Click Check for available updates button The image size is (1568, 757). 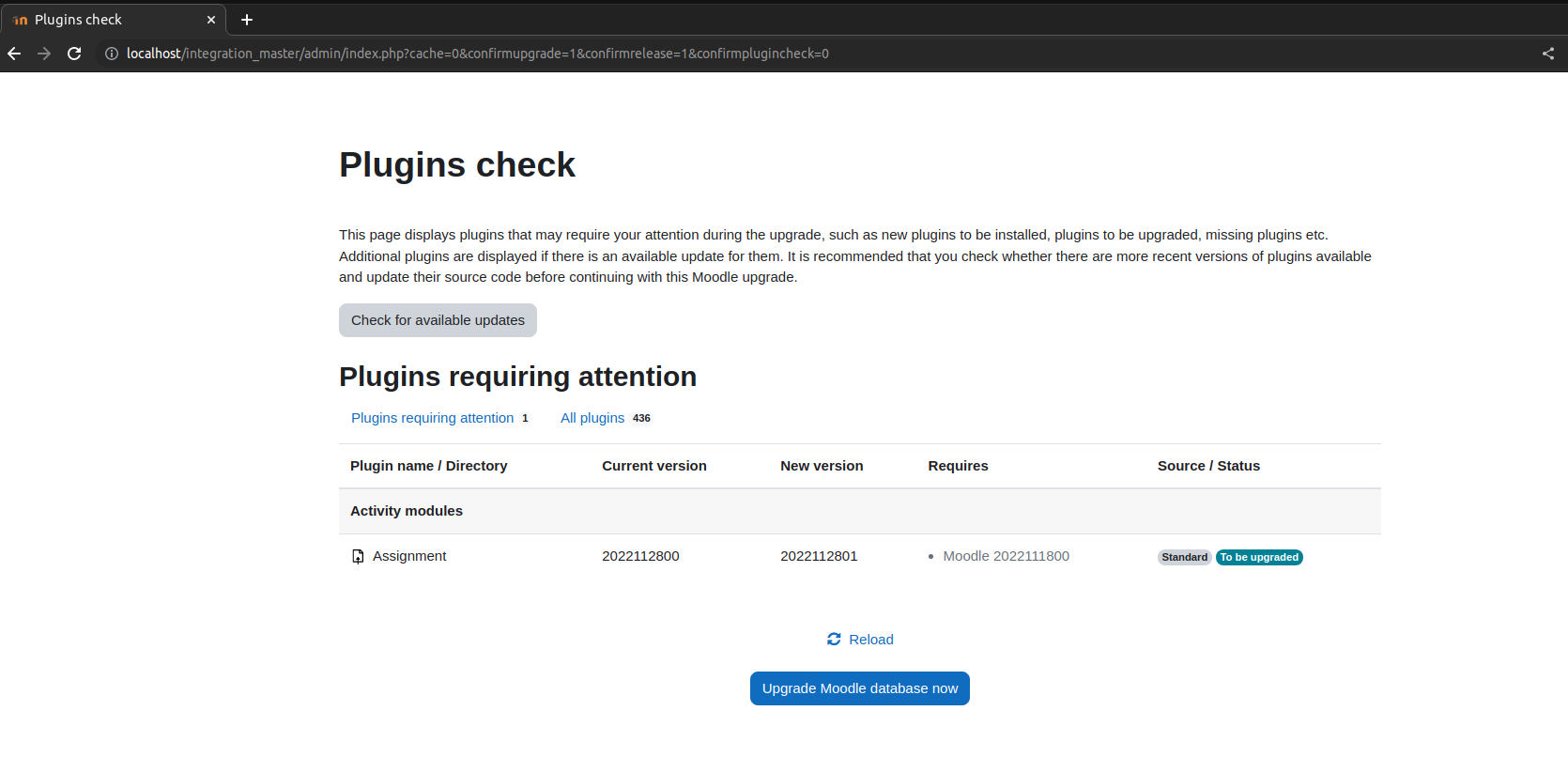(438, 320)
